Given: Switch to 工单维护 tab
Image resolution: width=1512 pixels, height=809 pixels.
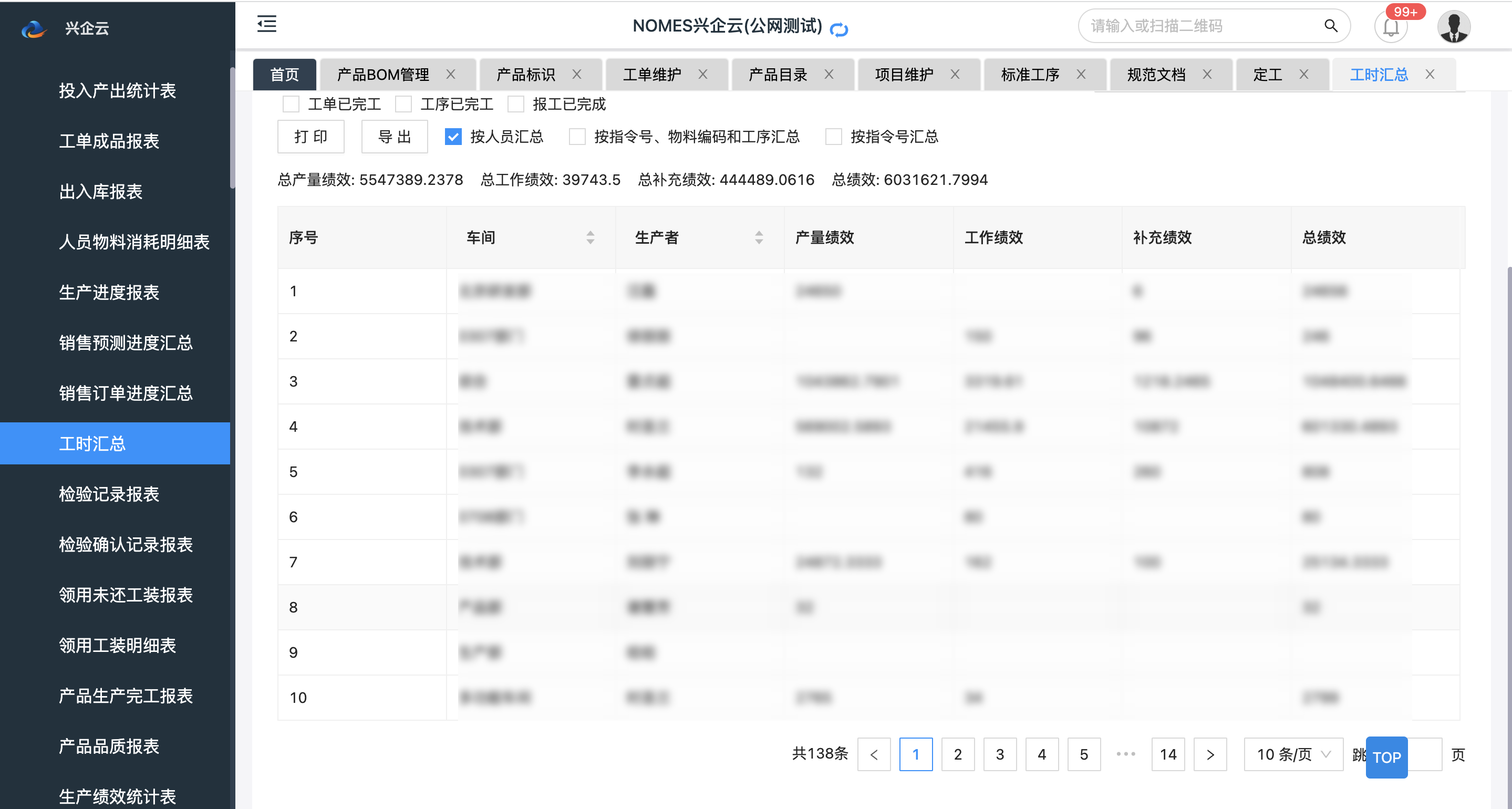Looking at the screenshot, I should pos(651,75).
